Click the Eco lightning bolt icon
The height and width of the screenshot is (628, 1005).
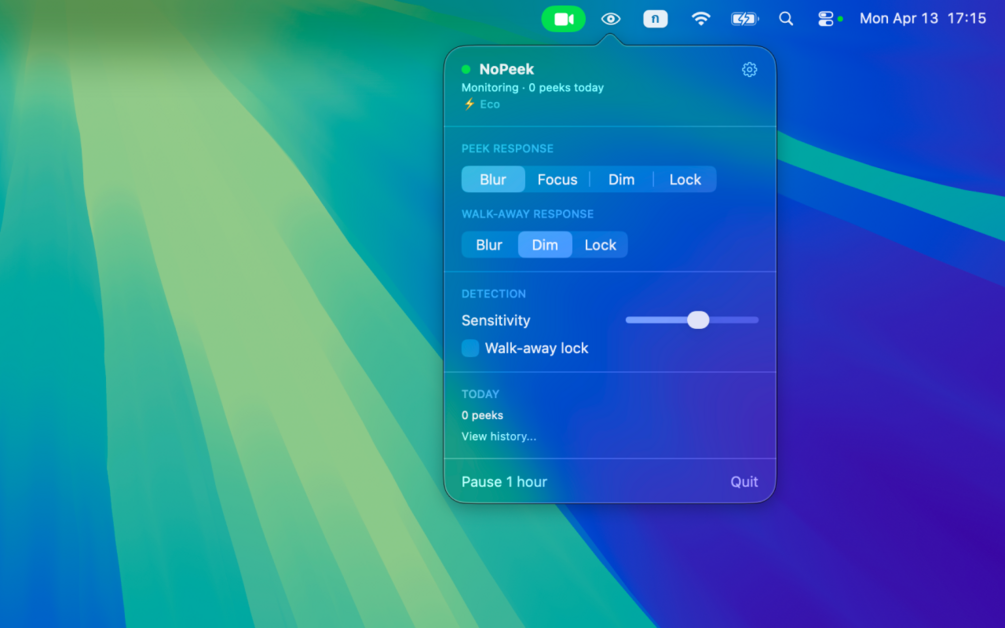[x=469, y=104]
